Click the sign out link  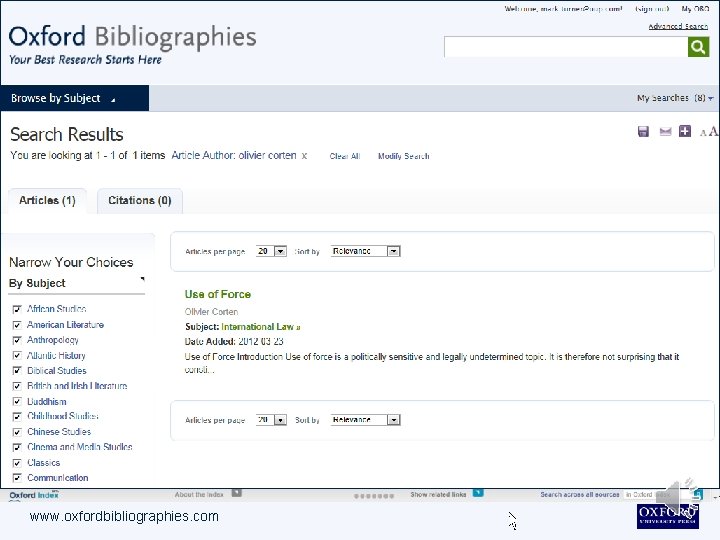(652, 9)
